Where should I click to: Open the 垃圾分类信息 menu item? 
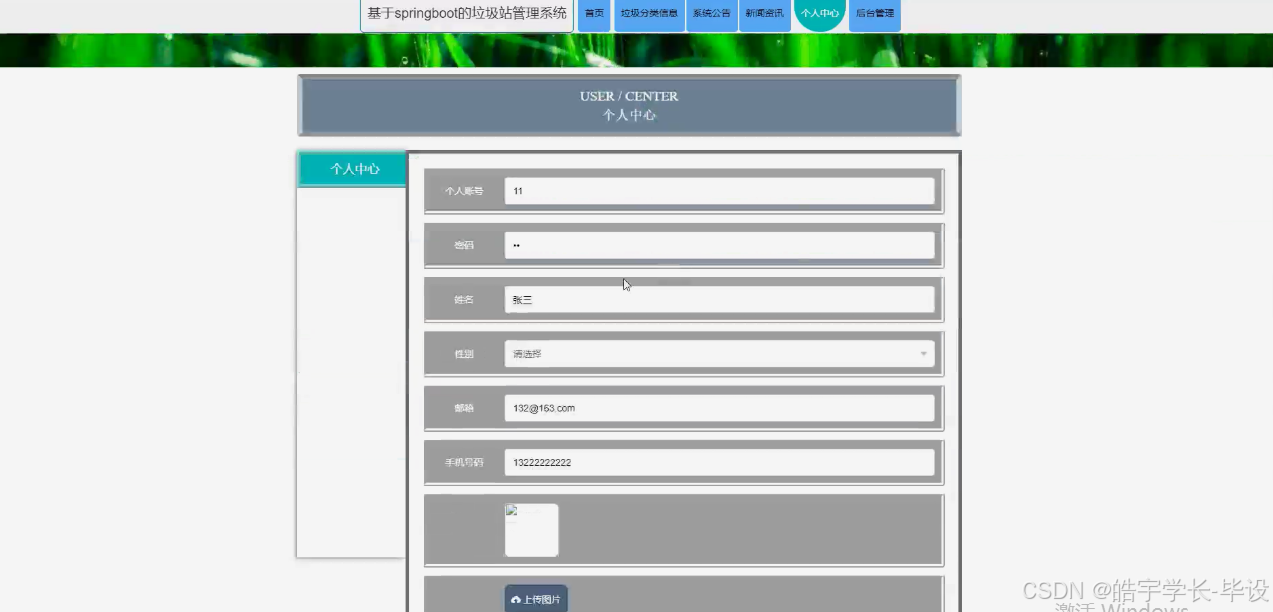[x=648, y=14]
